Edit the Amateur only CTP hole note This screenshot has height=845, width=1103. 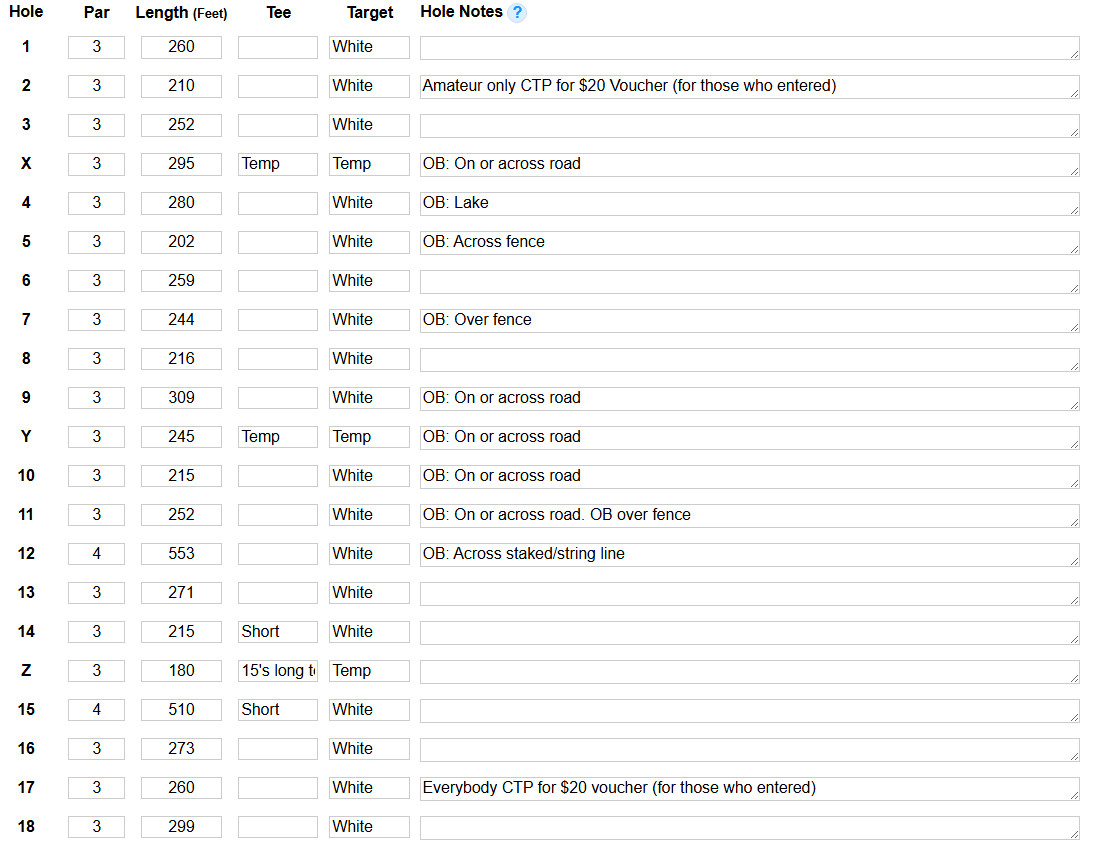[750, 87]
